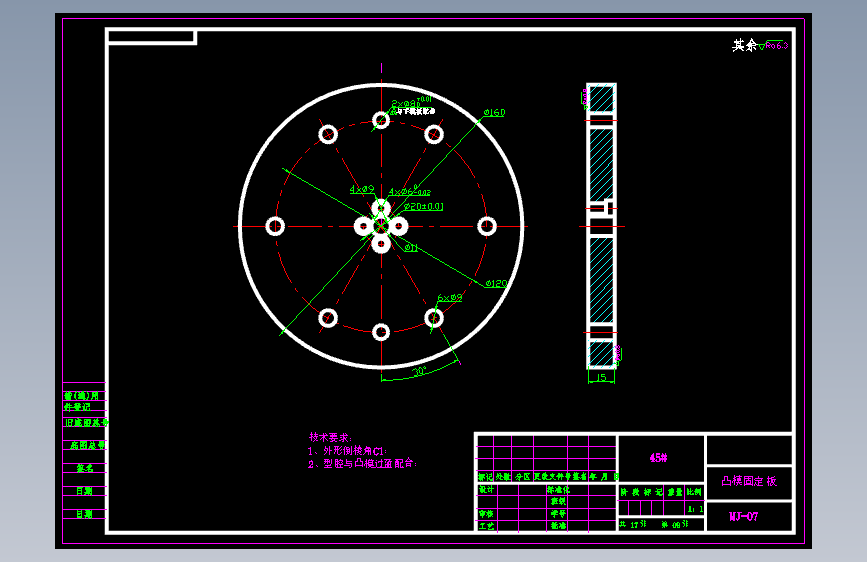Click the drawing number MJ-07
This screenshot has width=867, height=562.
744,516
